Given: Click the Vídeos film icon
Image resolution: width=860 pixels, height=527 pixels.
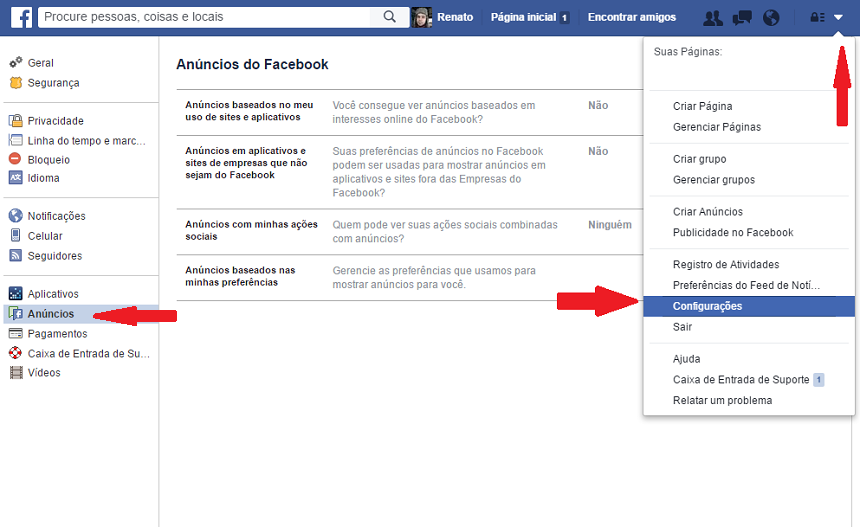Looking at the screenshot, I should [16, 372].
